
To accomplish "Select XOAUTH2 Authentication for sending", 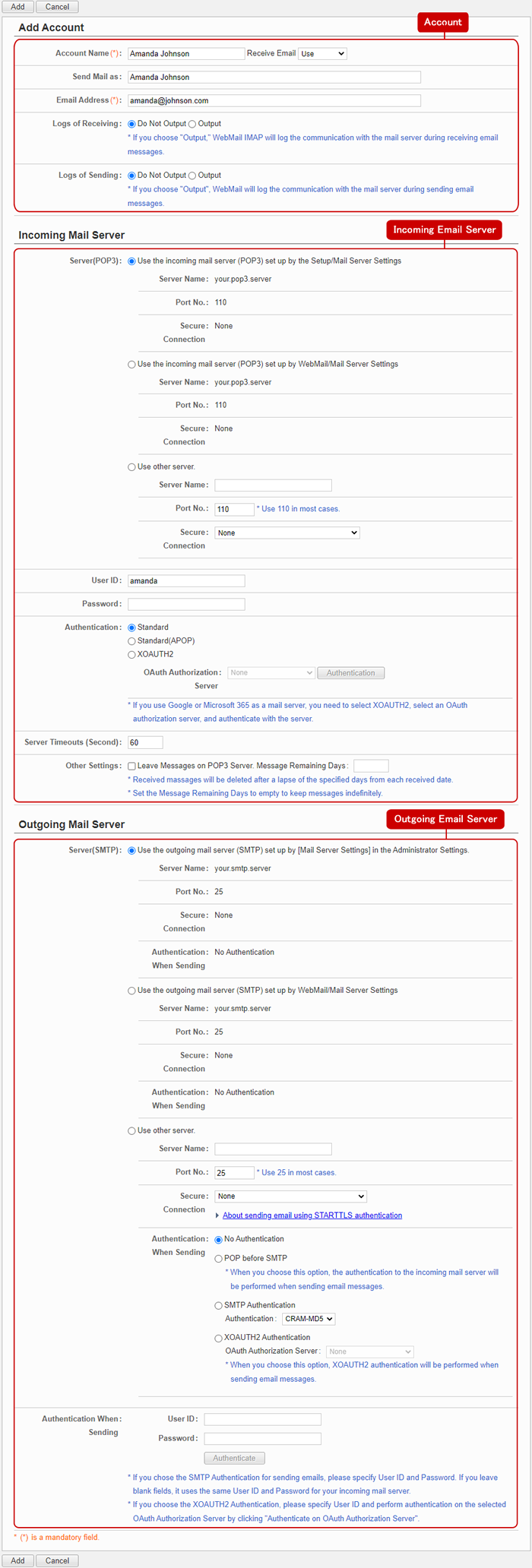I will coord(219,1339).
